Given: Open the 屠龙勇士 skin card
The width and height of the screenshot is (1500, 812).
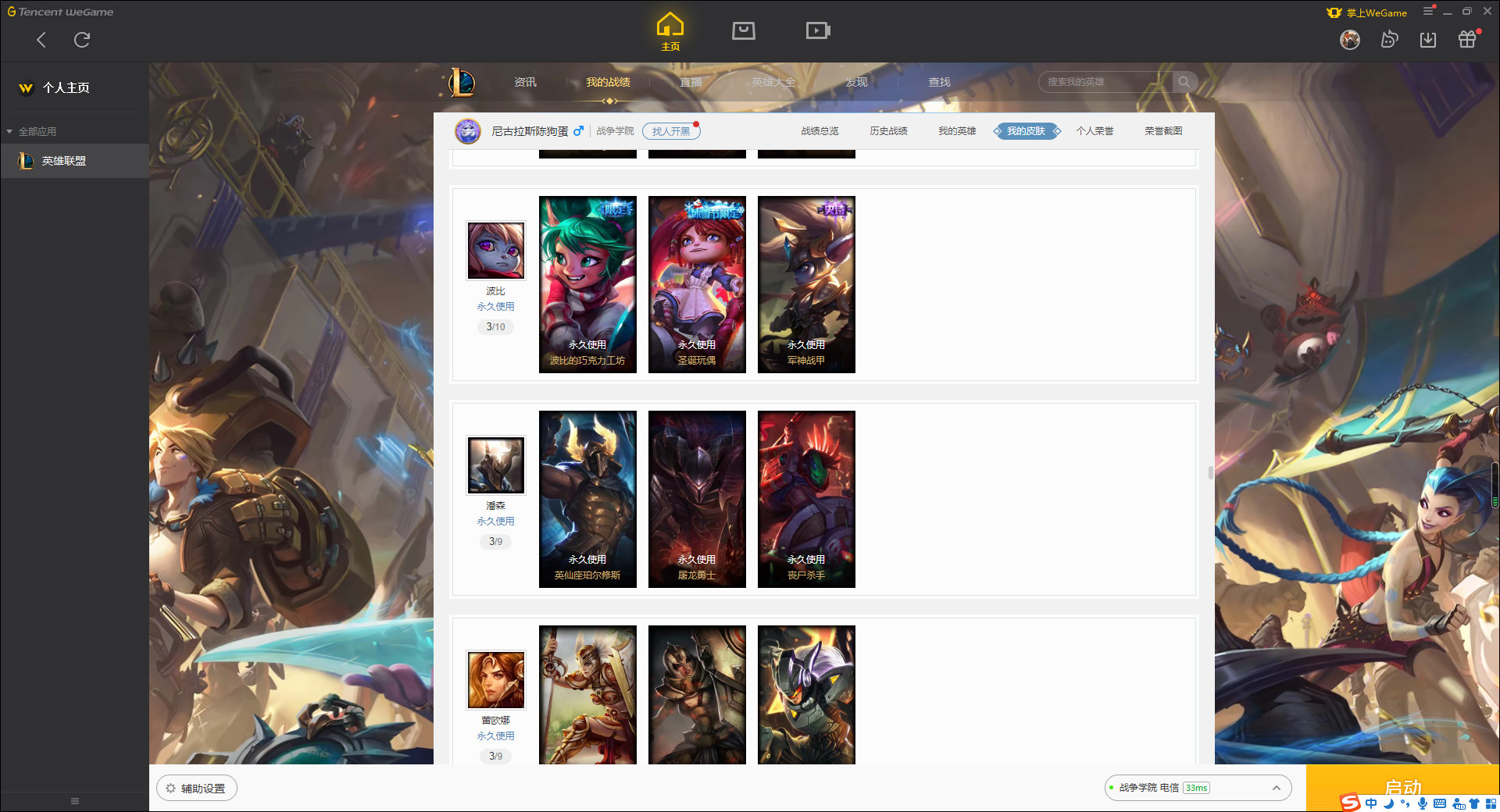Looking at the screenshot, I should (x=697, y=499).
